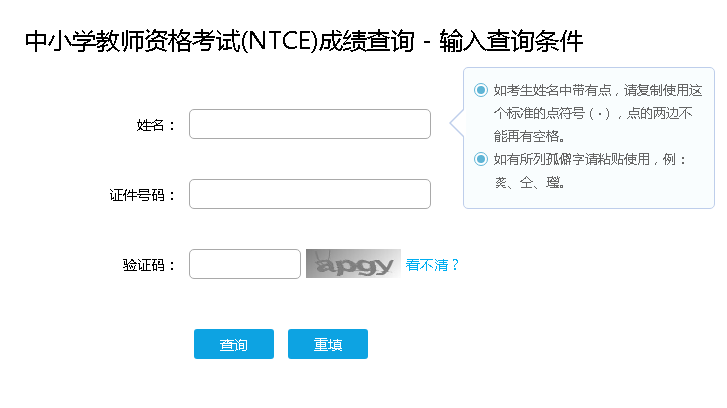Select the 验证码 captcha text box
The height and width of the screenshot is (408, 727).
coord(245,264)
